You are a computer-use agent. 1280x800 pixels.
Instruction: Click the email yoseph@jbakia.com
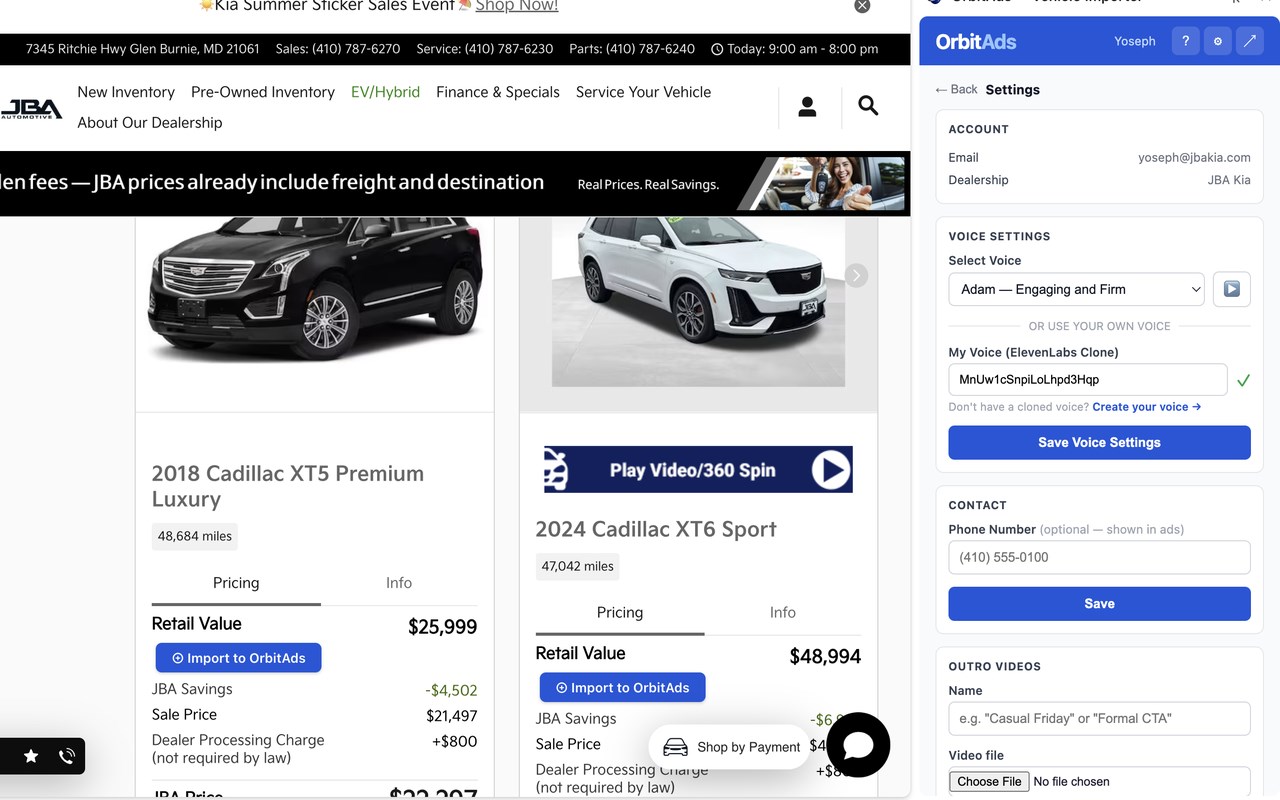pos(1194,157)
